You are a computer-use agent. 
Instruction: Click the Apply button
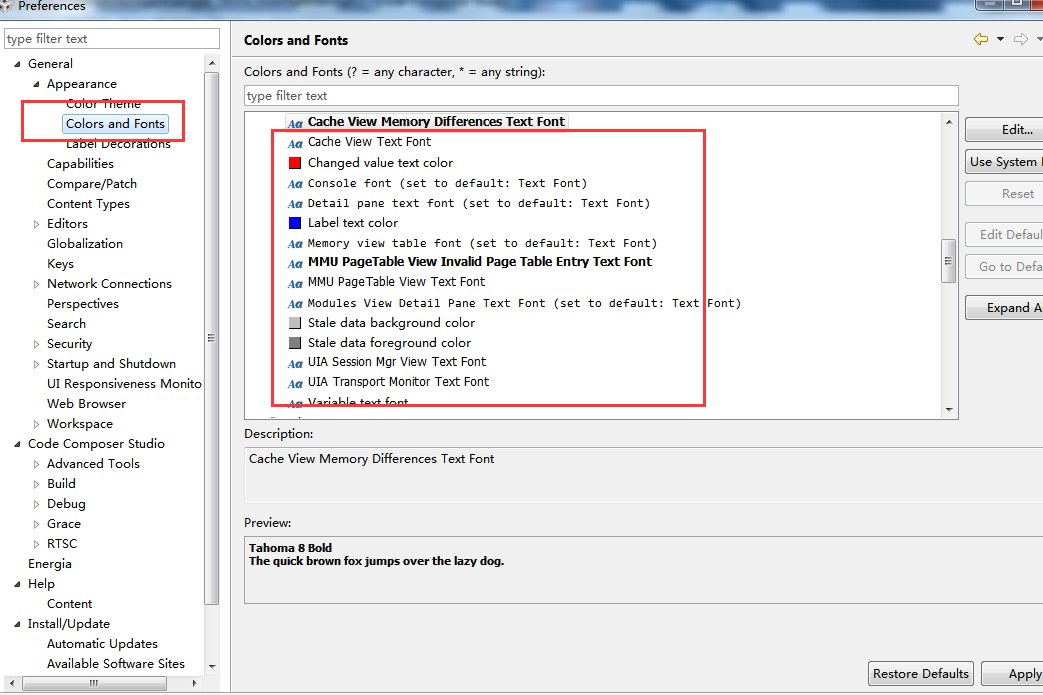point(1013,674)
